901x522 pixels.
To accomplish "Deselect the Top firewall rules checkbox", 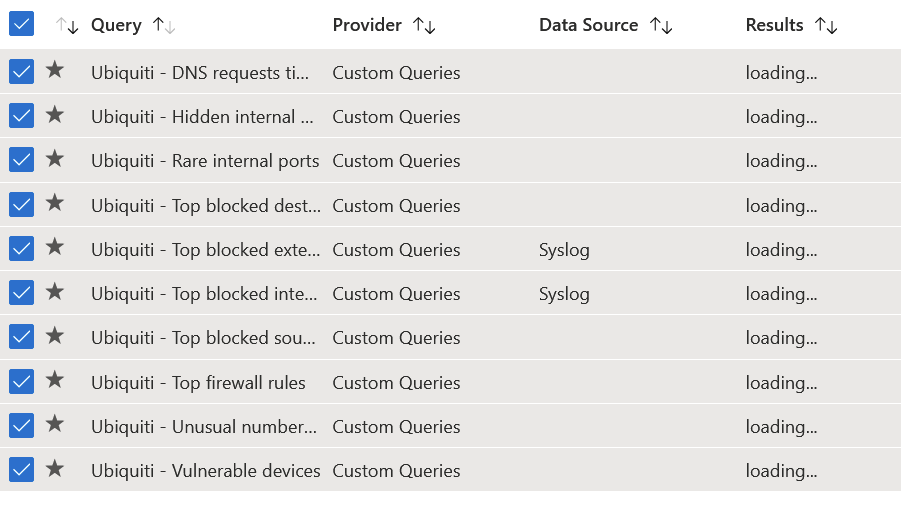I will [21, 381].
